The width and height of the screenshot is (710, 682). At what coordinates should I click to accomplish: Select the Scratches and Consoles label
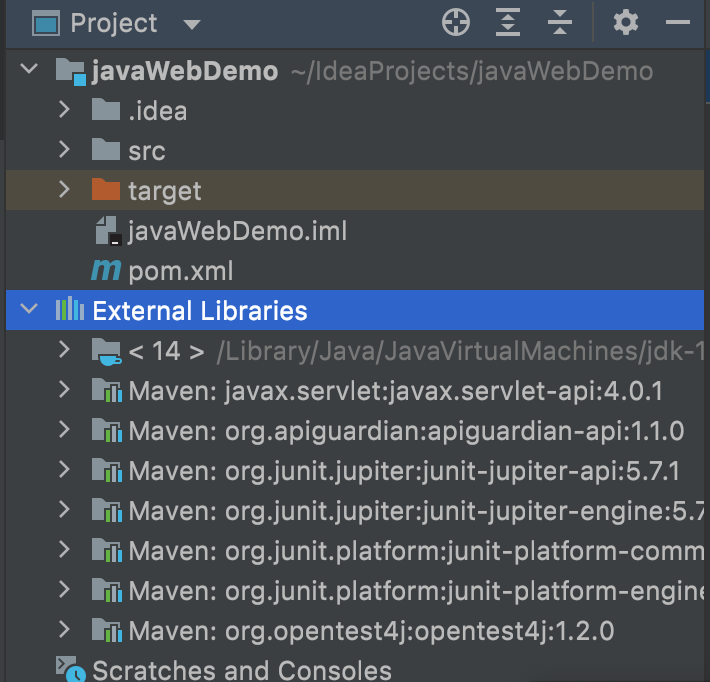click(242, 670)
